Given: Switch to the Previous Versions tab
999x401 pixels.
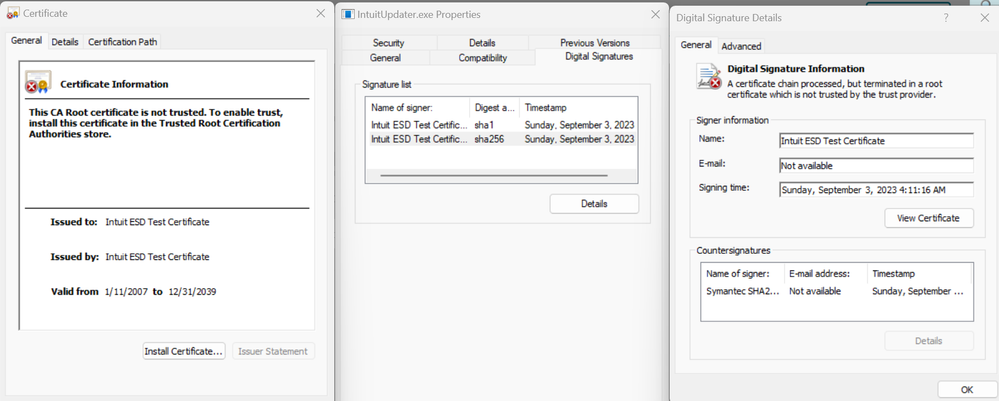Looking at the screenshot, I should coord(594,43).
